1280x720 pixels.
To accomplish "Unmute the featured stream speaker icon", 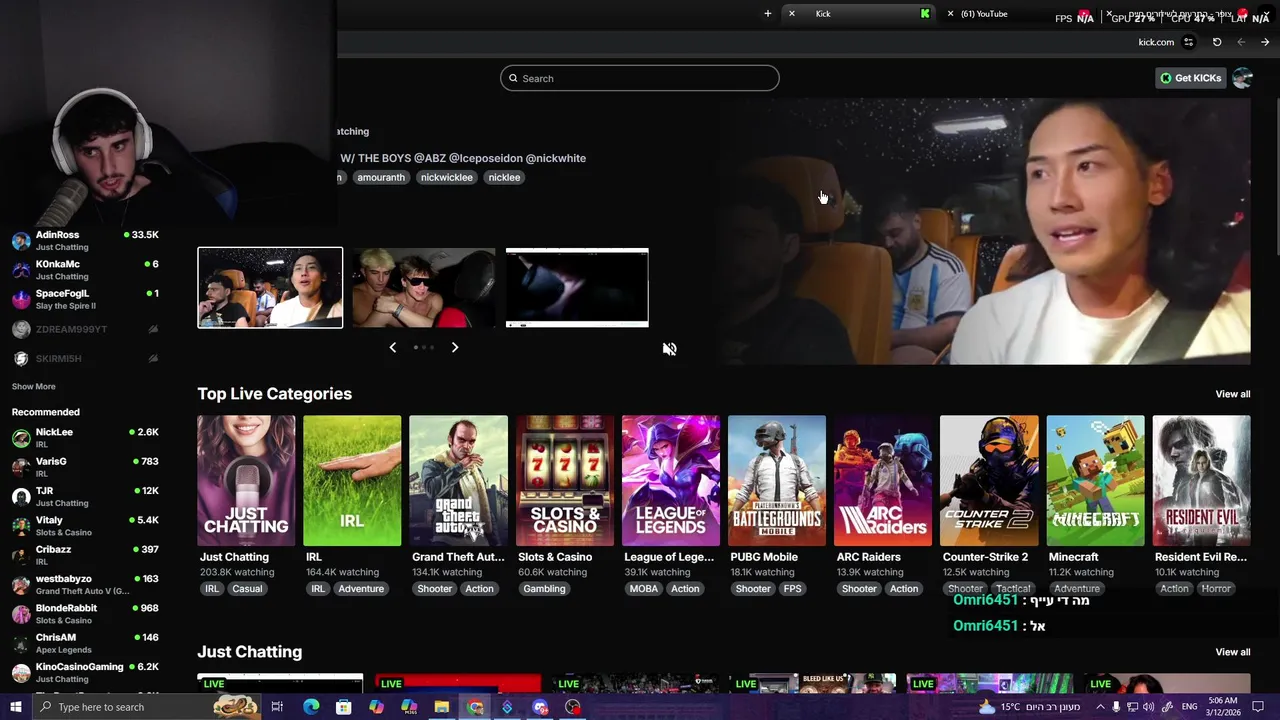I will [669, 349].
